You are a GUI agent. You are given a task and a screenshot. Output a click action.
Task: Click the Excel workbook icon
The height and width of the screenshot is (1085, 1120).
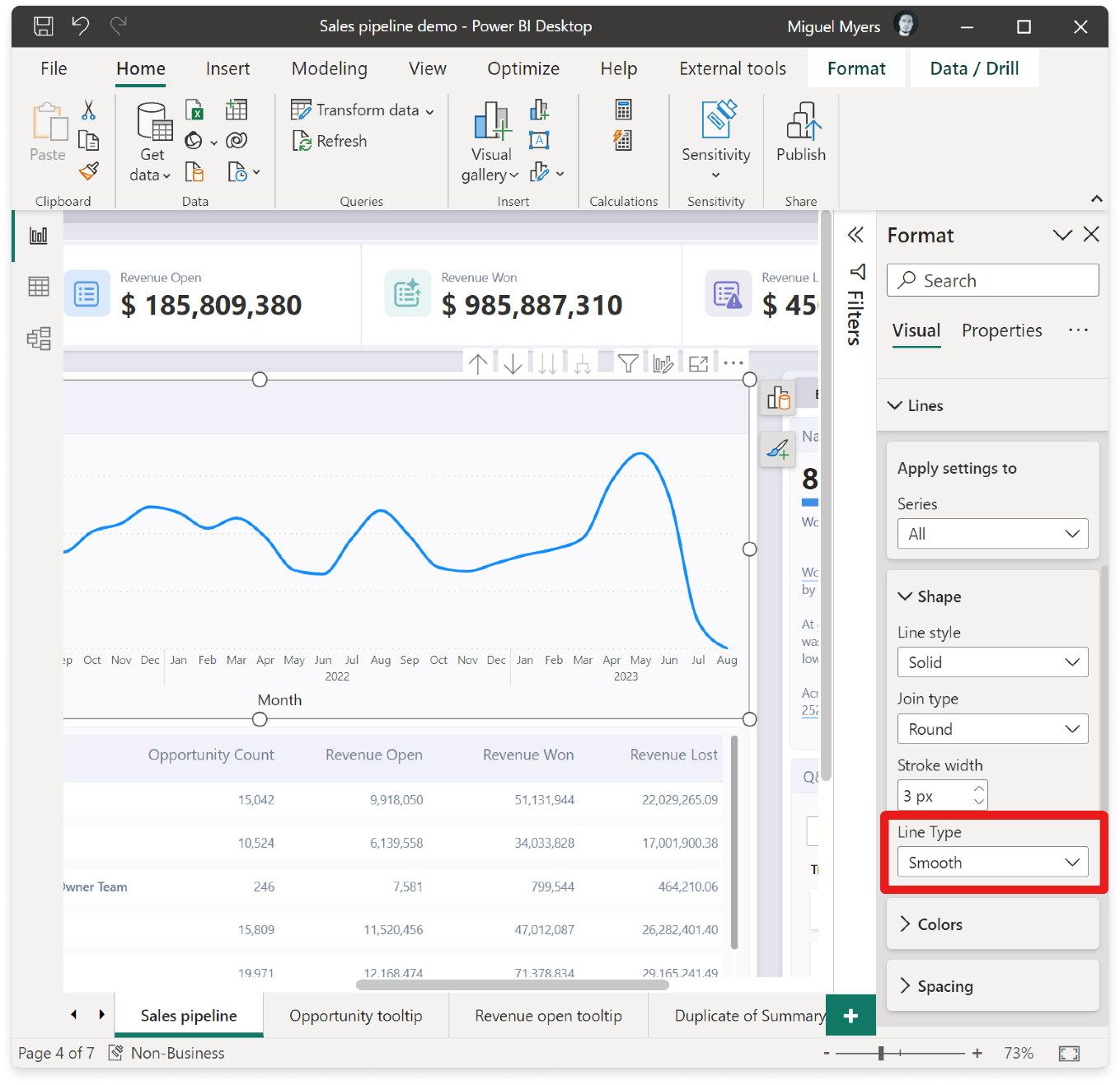pyautogui.click(x=194, y=110)
